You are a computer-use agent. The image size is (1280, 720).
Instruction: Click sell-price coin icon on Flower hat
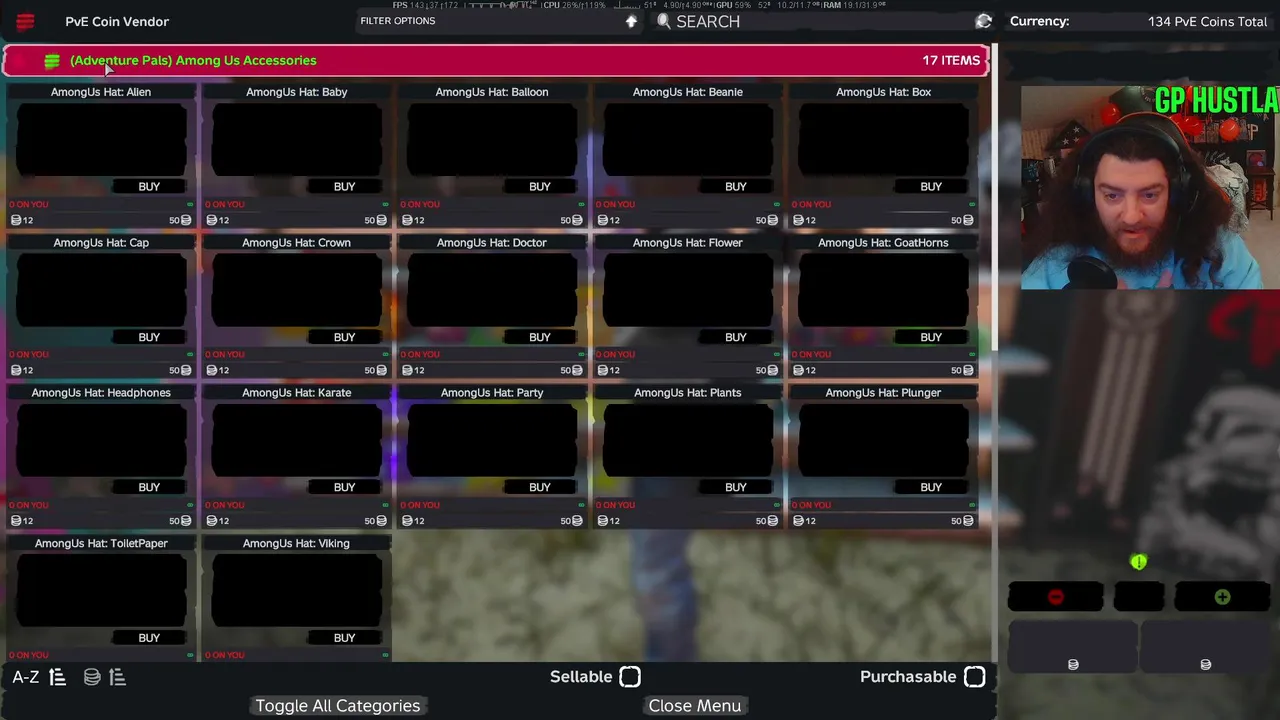click(602, 370)
